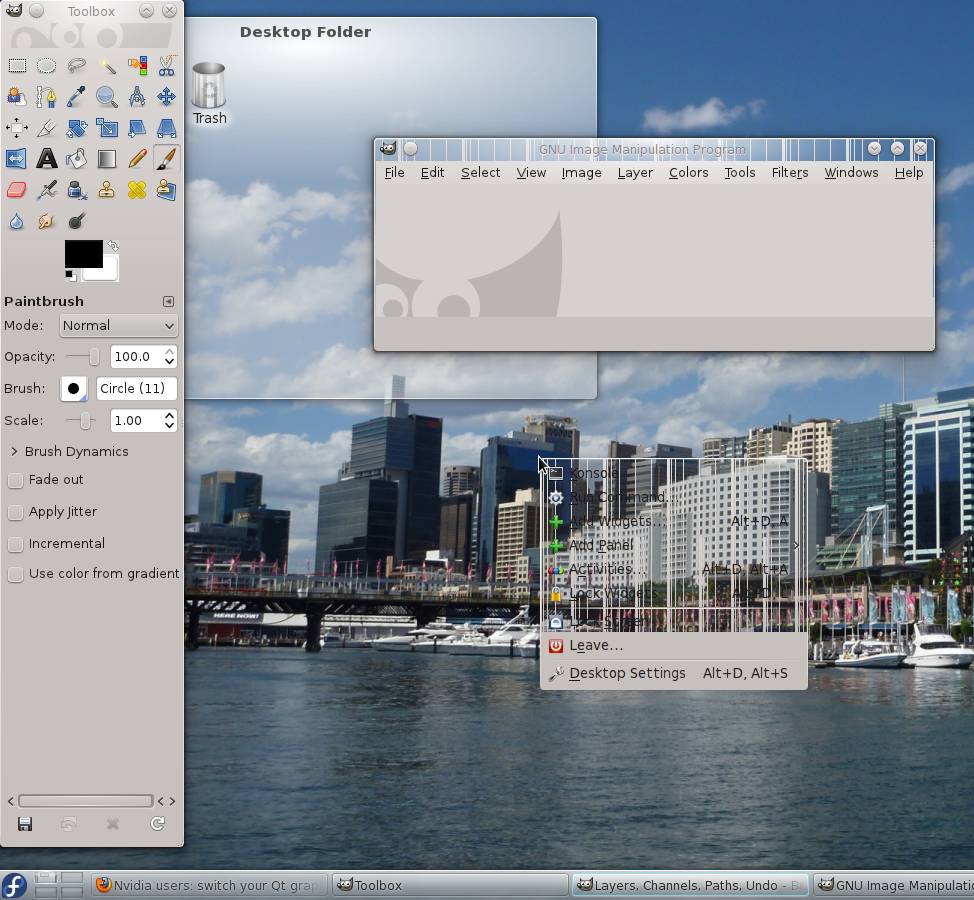Choose Desktop Settings from context menu
Viewport: 974px width, 900px height.
point(627,673)
